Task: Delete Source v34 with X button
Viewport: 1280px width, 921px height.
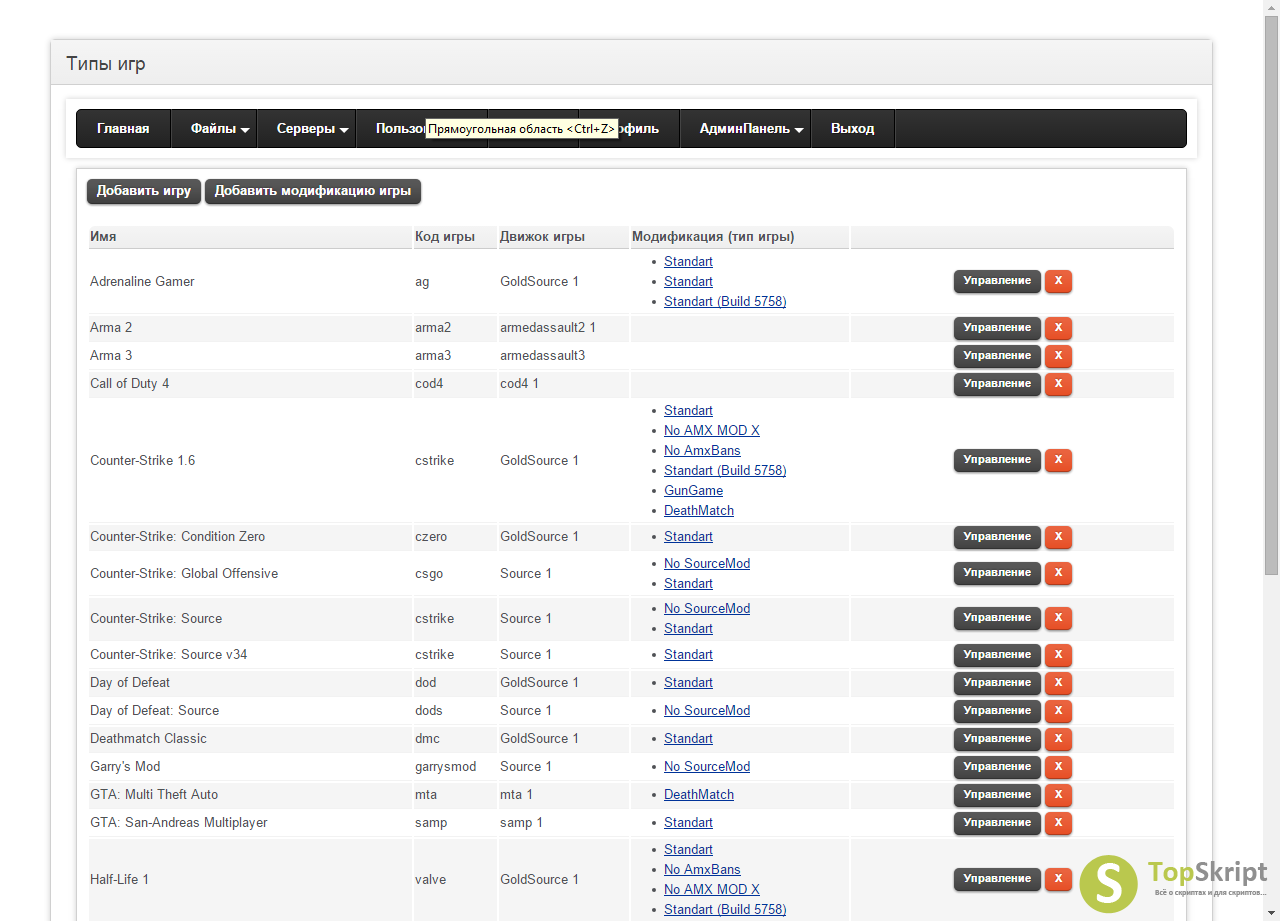Action: (x=1058, y=655)
